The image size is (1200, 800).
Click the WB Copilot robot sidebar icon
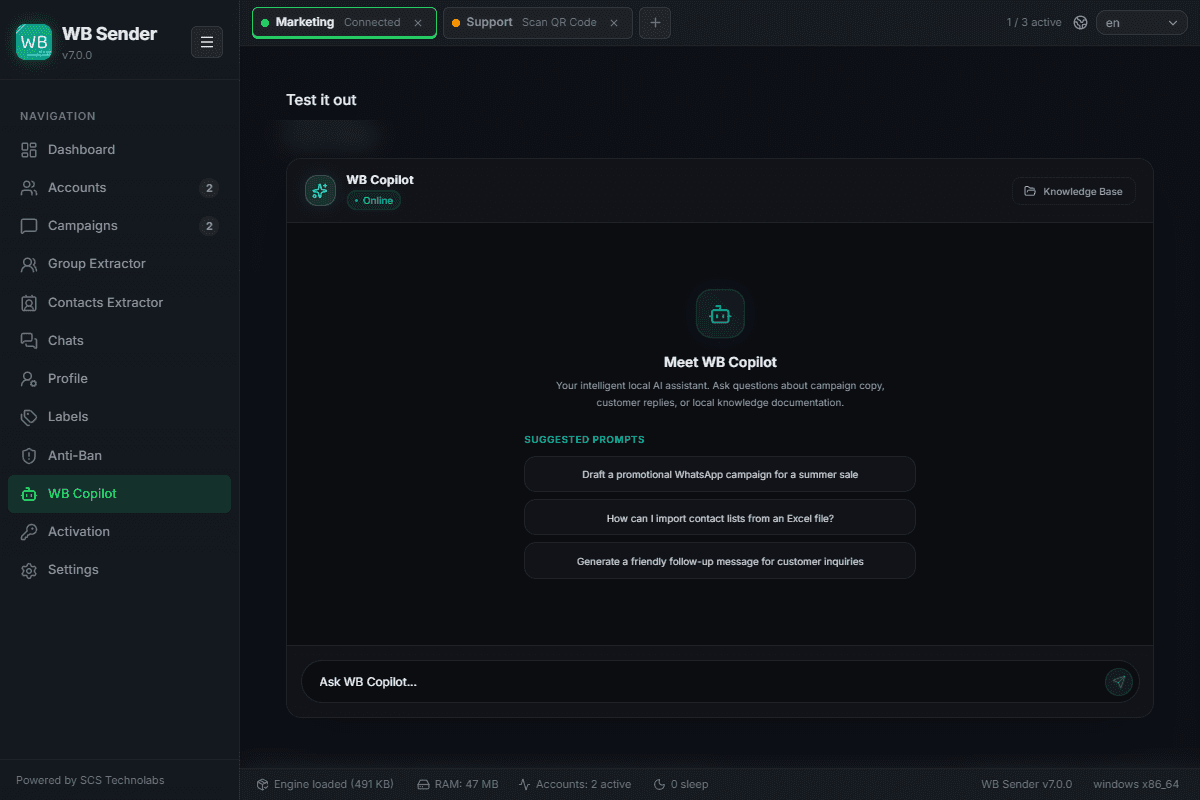click(x=29, y=494)
